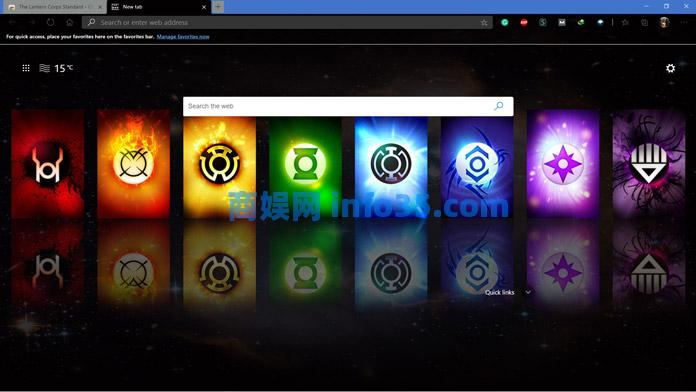The width and height of the screenshot is (696, 392).
Task: Open the user profile avatar
Action: (664, 22)
